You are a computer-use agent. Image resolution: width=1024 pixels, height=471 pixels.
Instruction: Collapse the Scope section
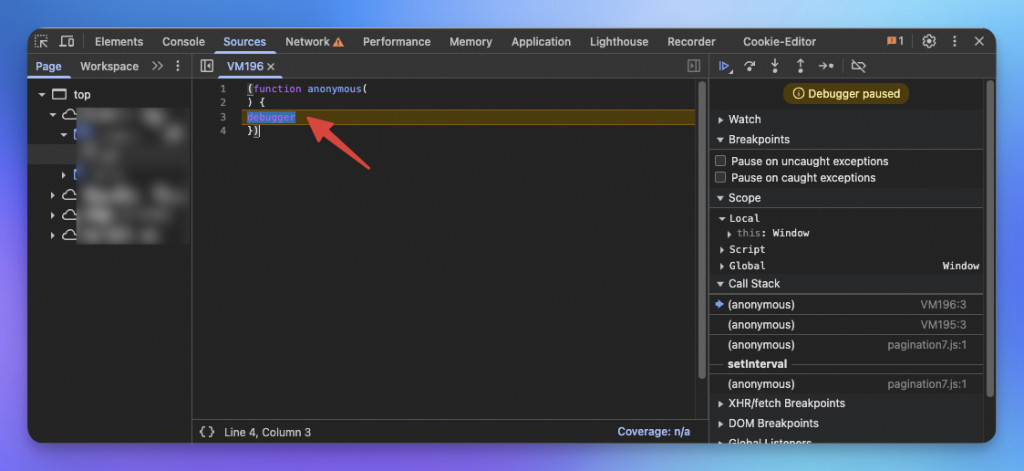721,198
